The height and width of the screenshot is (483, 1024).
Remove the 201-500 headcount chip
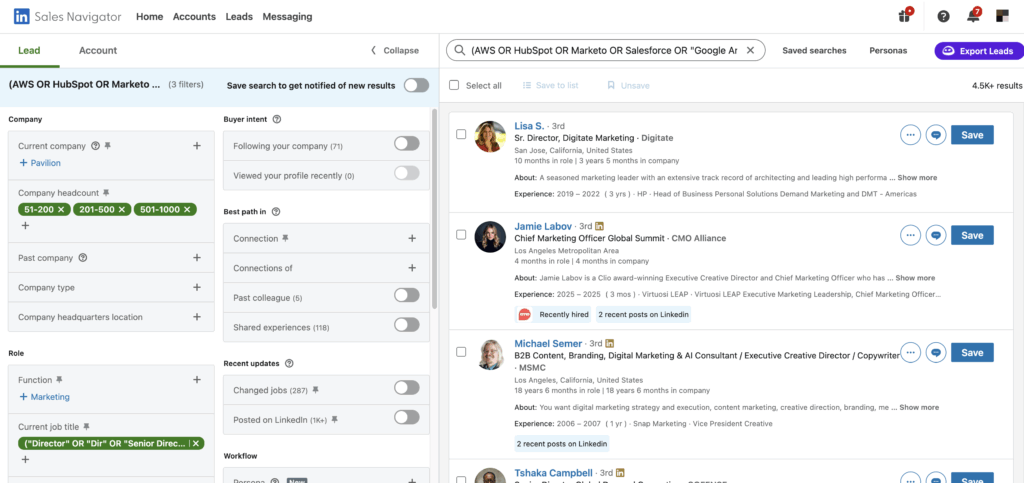tap(123, 210)
